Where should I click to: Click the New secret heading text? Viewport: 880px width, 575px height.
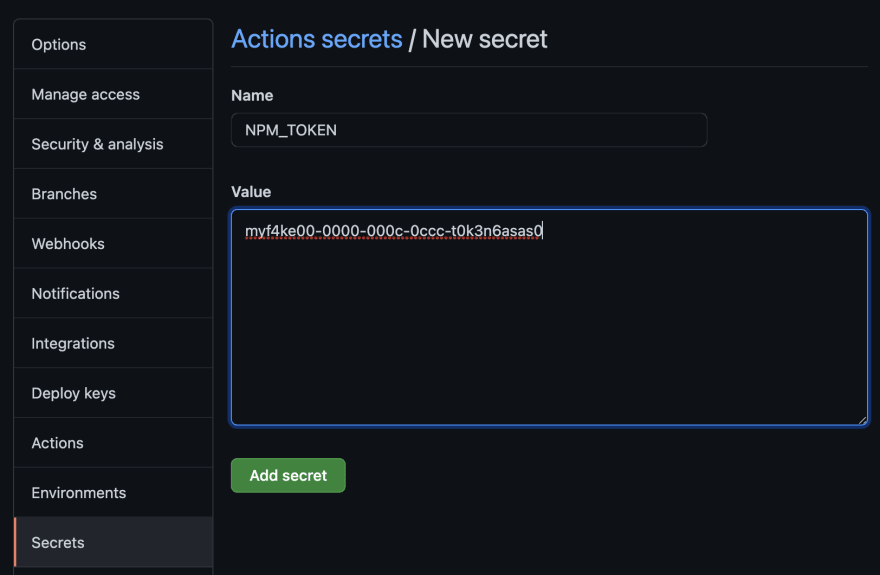485,39
